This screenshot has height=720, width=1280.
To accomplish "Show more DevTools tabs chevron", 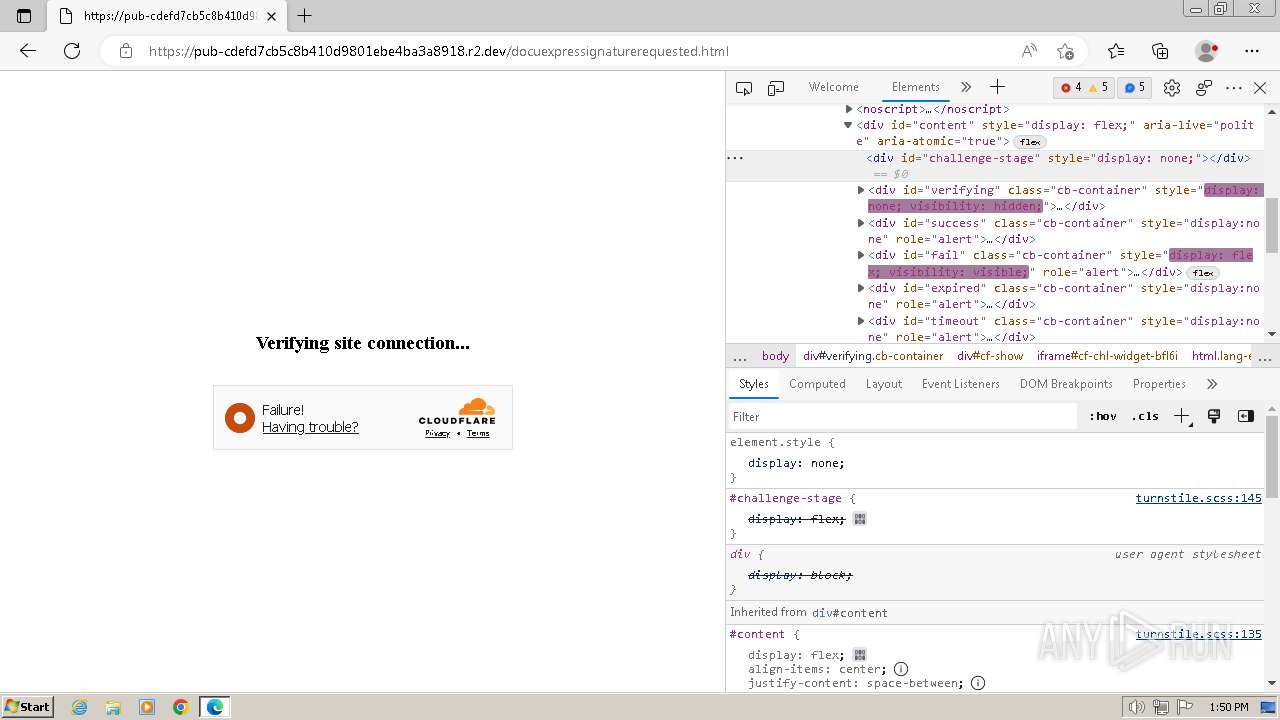I will [966, 88].
